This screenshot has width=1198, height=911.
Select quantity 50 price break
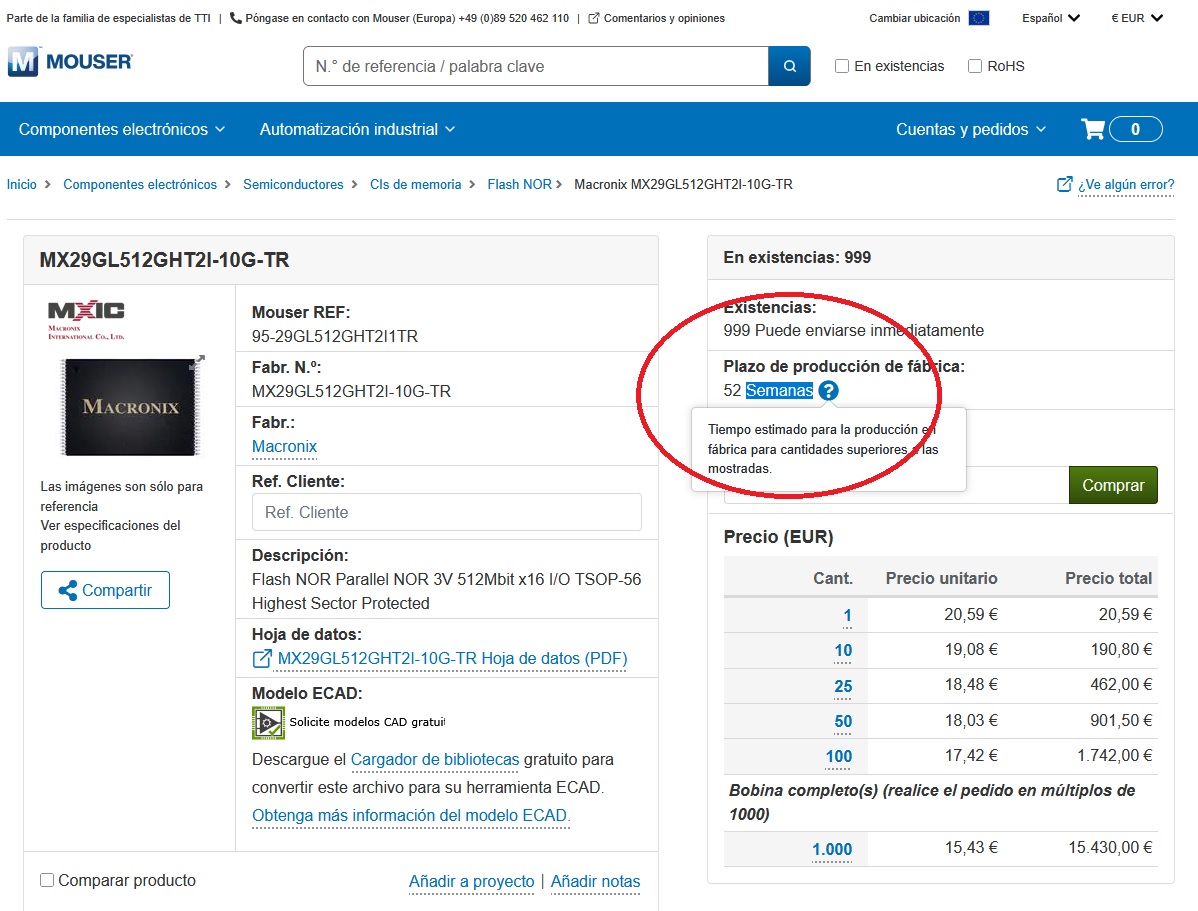pyautogui.click(x=843, y=721)
